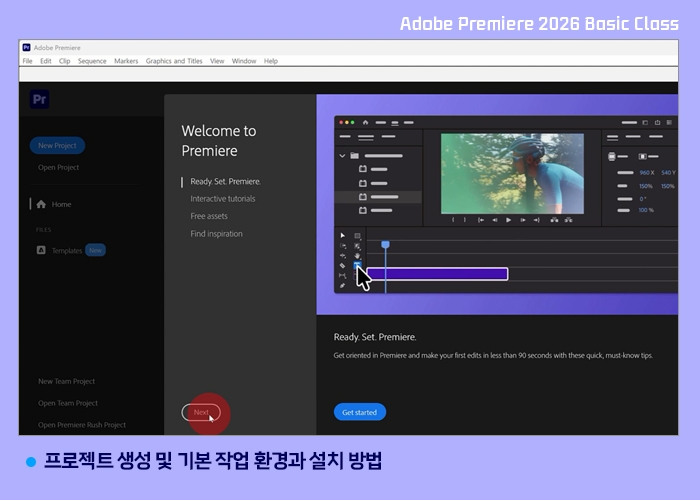700x500 pixels.
Task: Open the View menu
Action: coord(217,61)
